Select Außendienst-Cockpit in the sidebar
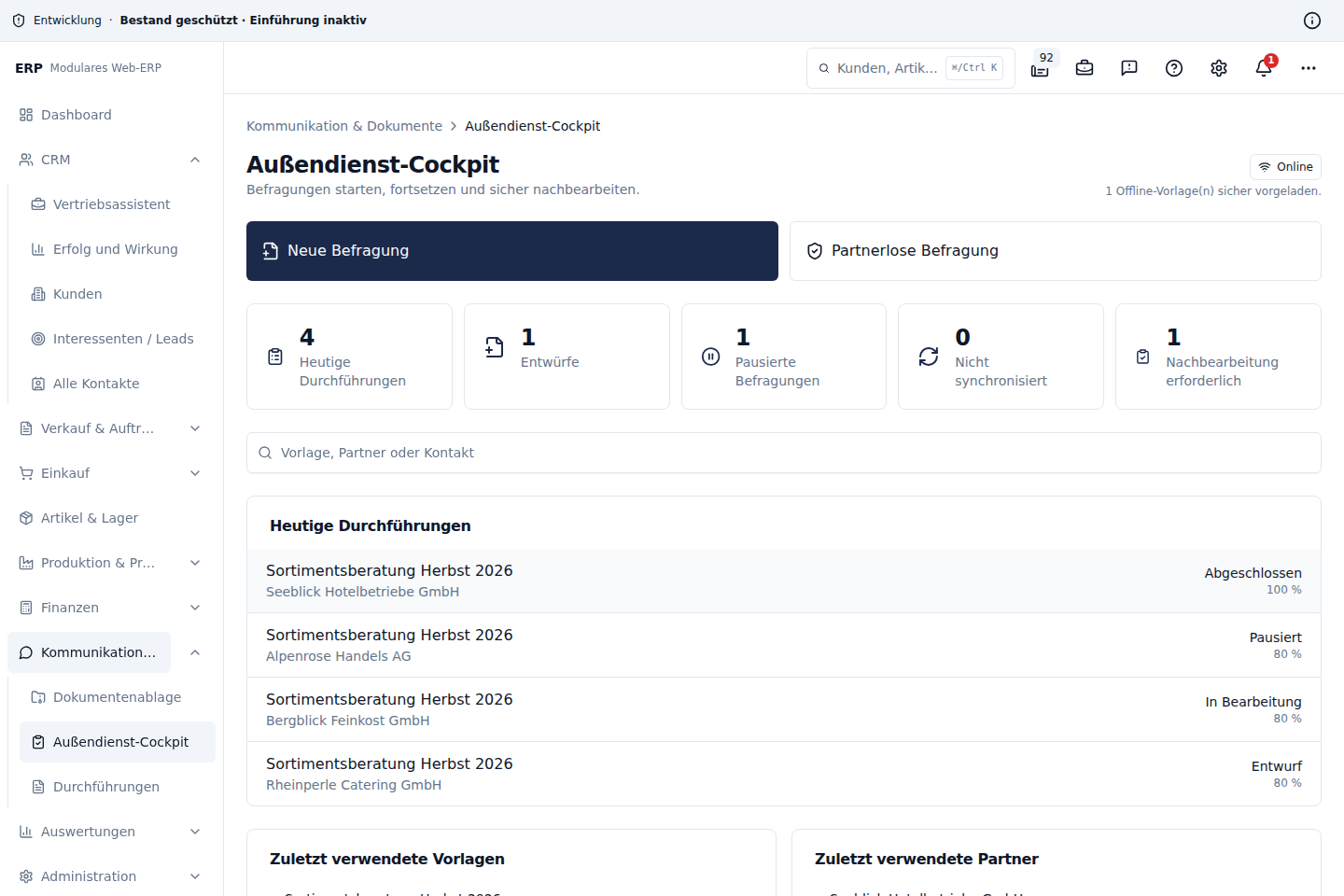The width and height of the screenshot is (1344, 896). tap(118, 742)
